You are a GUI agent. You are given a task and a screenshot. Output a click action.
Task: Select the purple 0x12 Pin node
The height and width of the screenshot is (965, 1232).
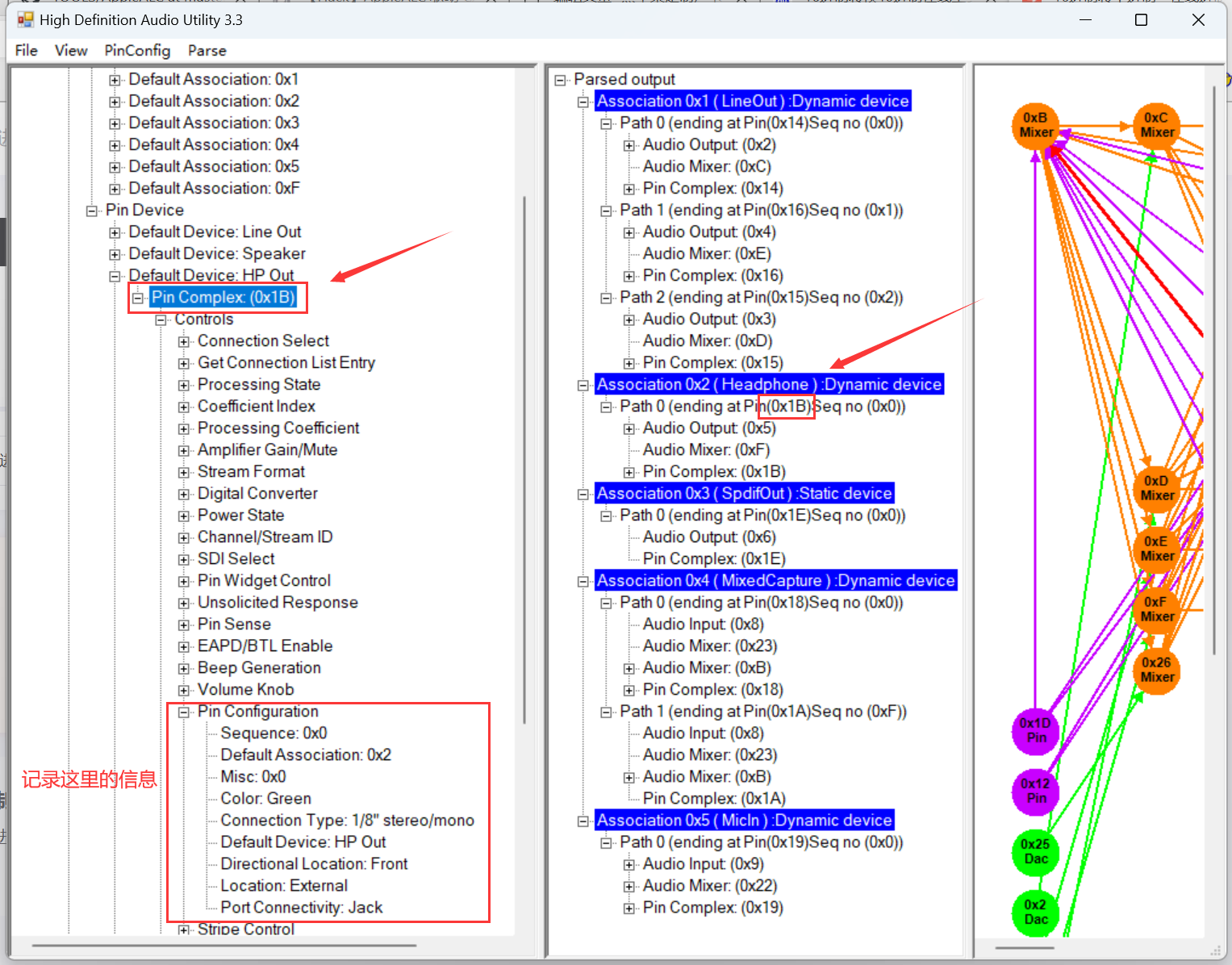click(1035, 791)
